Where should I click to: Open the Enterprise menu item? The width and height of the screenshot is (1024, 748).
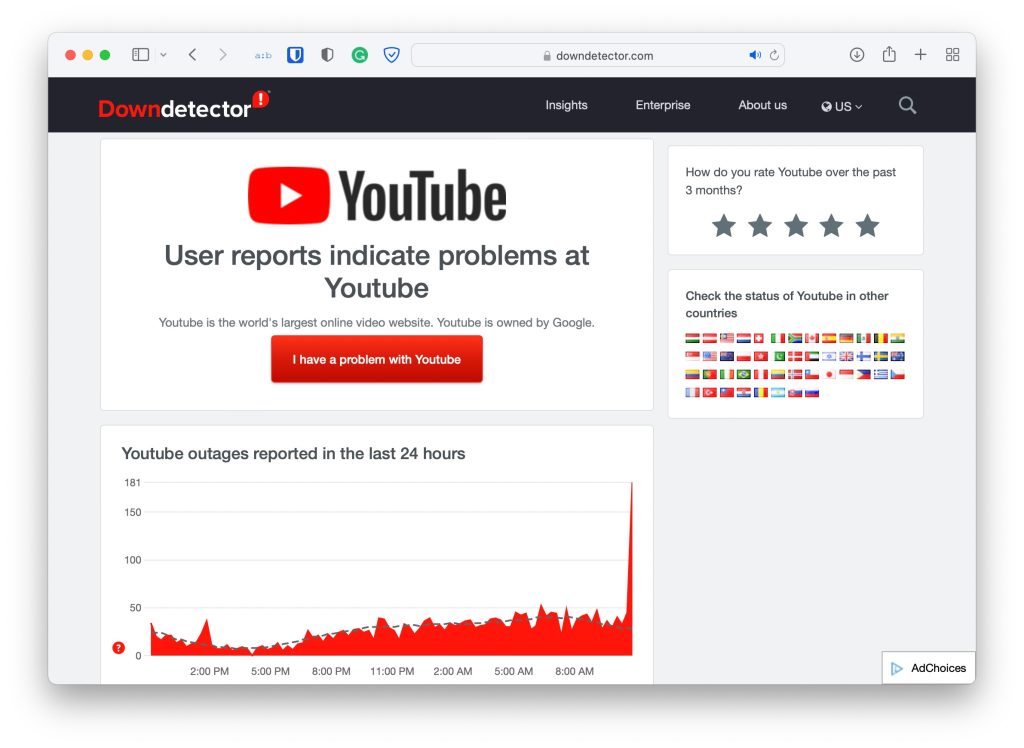[663, 105]
